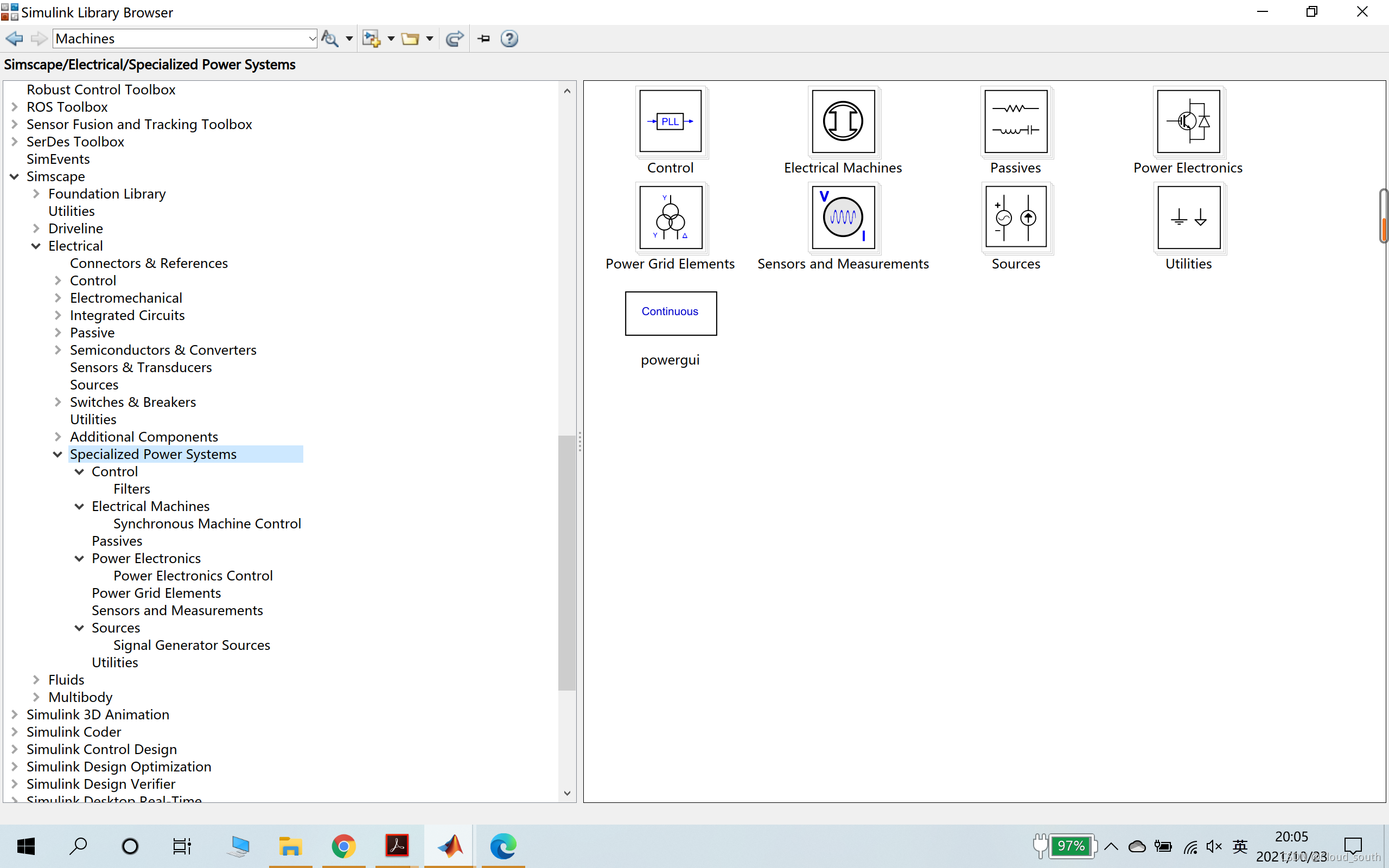Click the library tree scroll down arrow
The width and height of the screenshot is (1389, 868).
coord(567,793)
